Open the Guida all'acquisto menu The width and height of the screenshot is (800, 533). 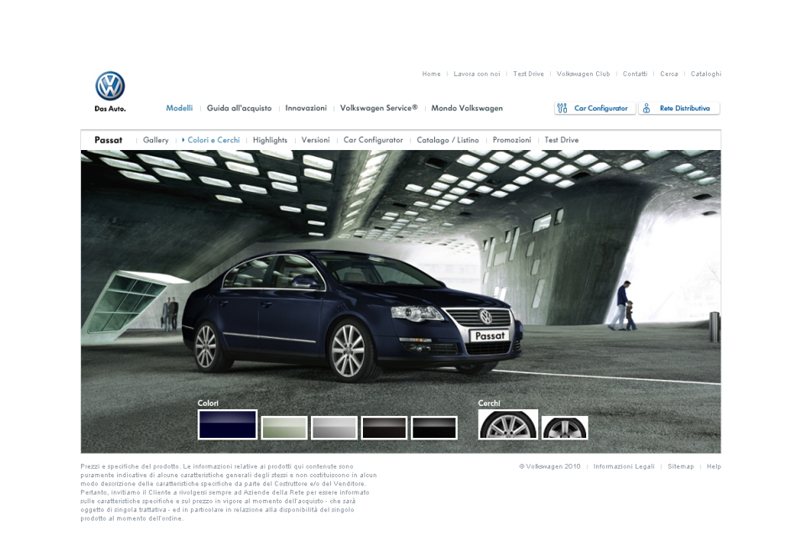click(x=239, y=108)
